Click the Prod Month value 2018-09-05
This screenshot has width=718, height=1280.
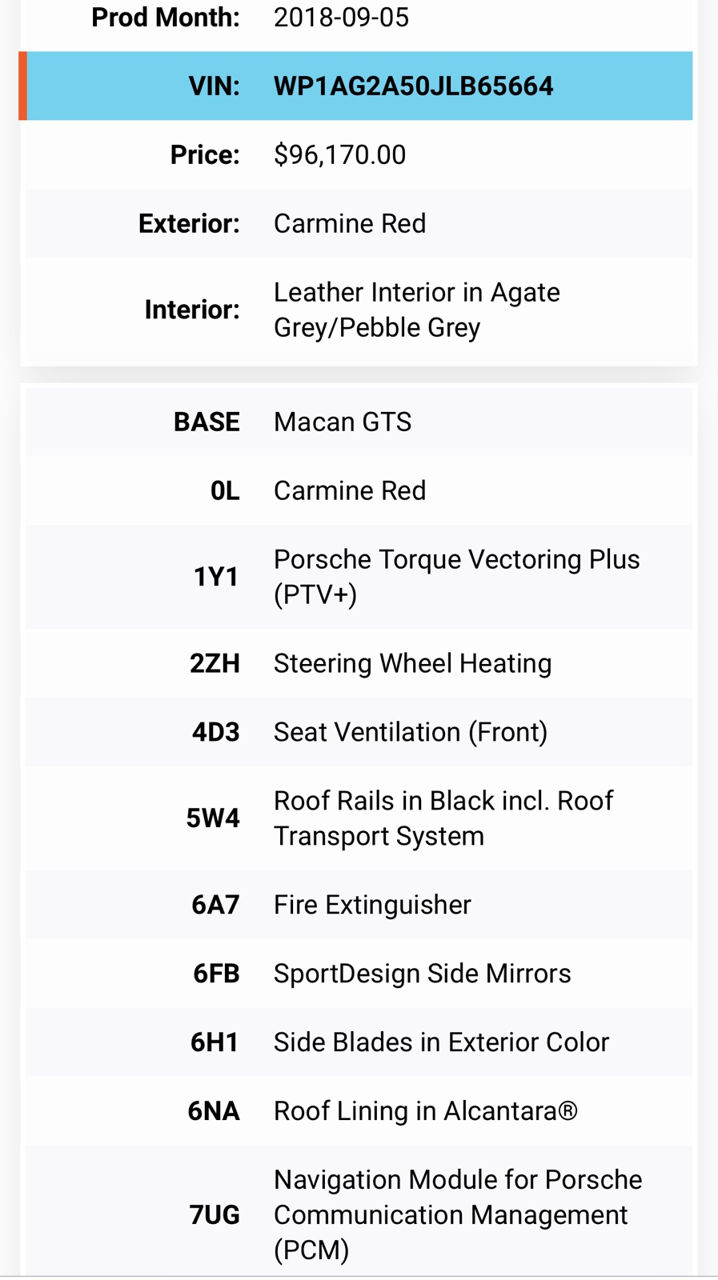(x=341, y=17)
